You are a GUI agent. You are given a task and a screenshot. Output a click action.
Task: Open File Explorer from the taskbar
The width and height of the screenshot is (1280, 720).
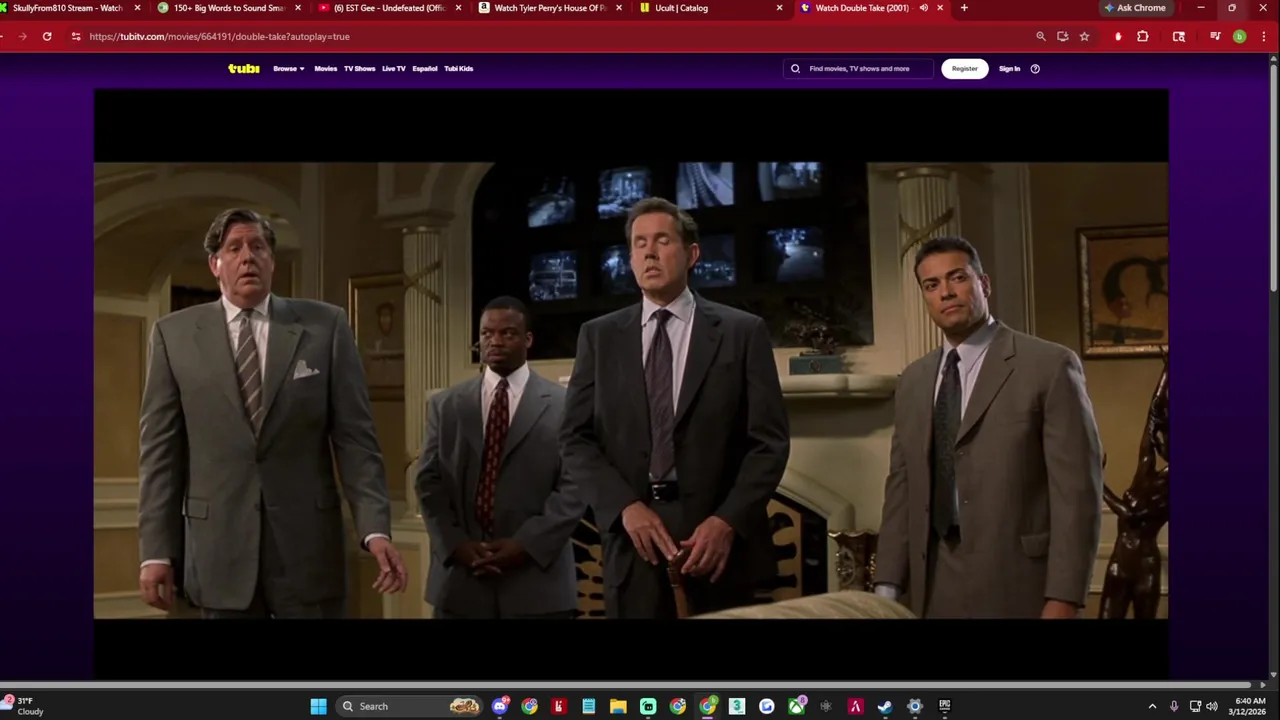click(618, 706)
